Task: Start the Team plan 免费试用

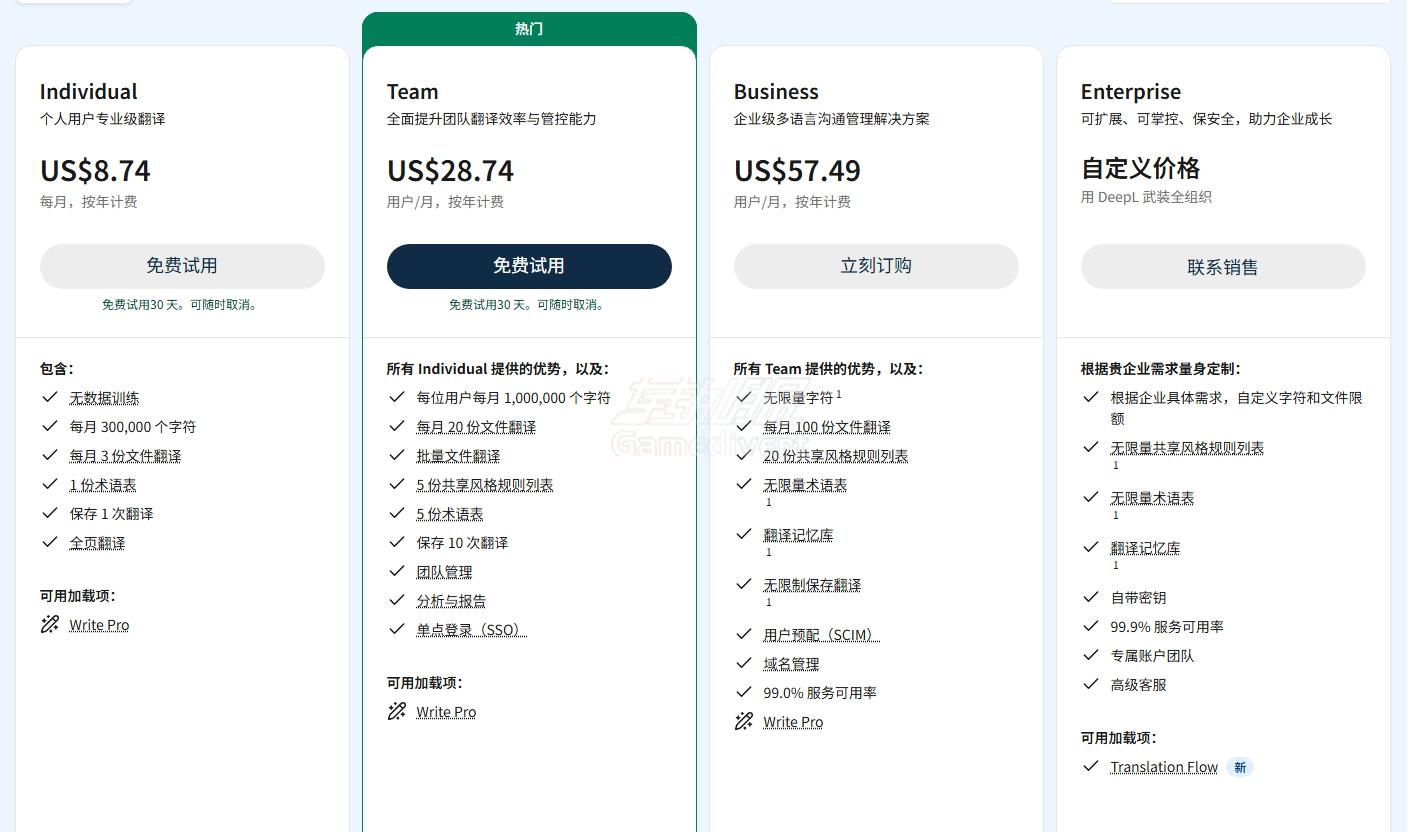Action: 529,266
